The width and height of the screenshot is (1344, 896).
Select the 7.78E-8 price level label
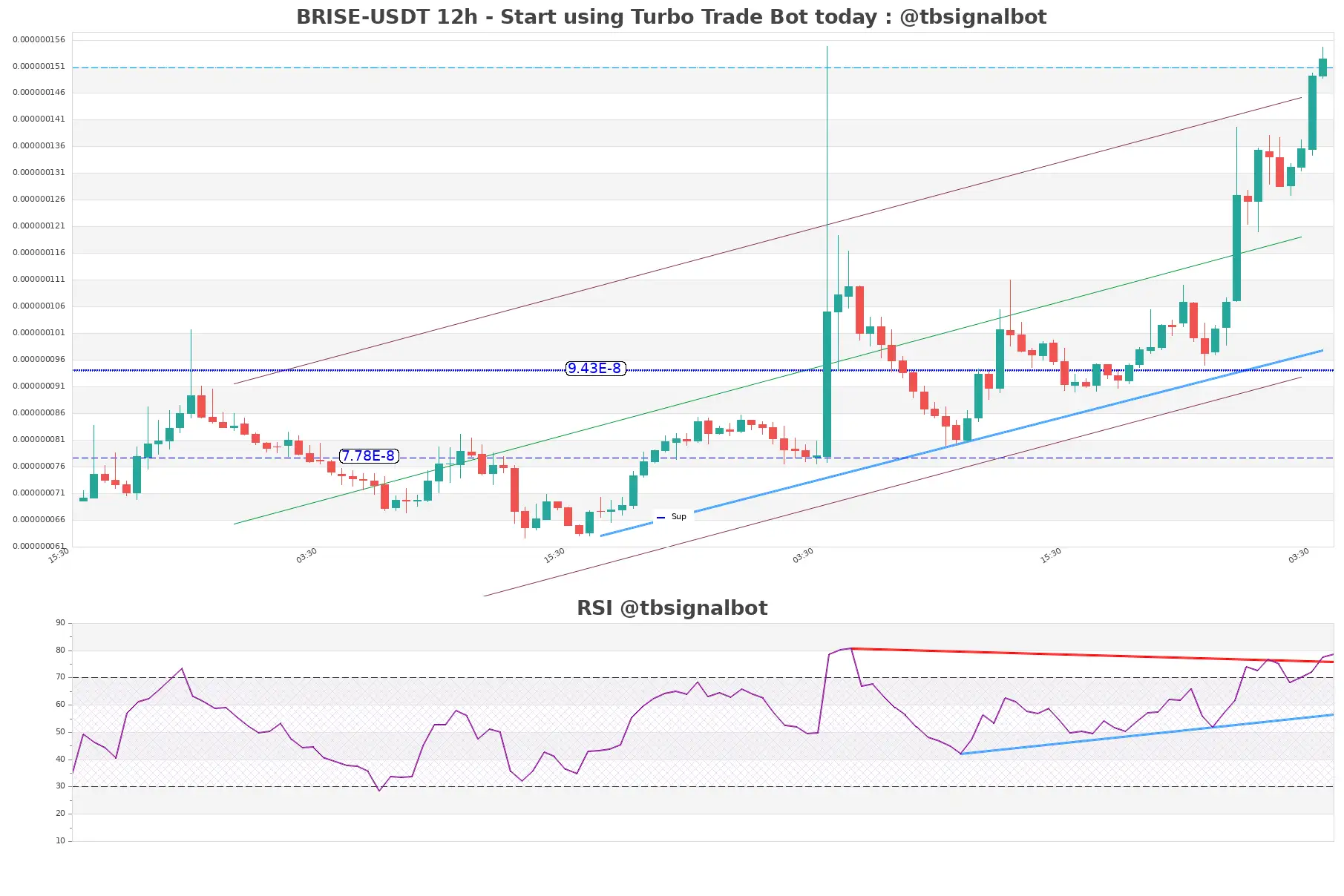click(x=369, y=455)
